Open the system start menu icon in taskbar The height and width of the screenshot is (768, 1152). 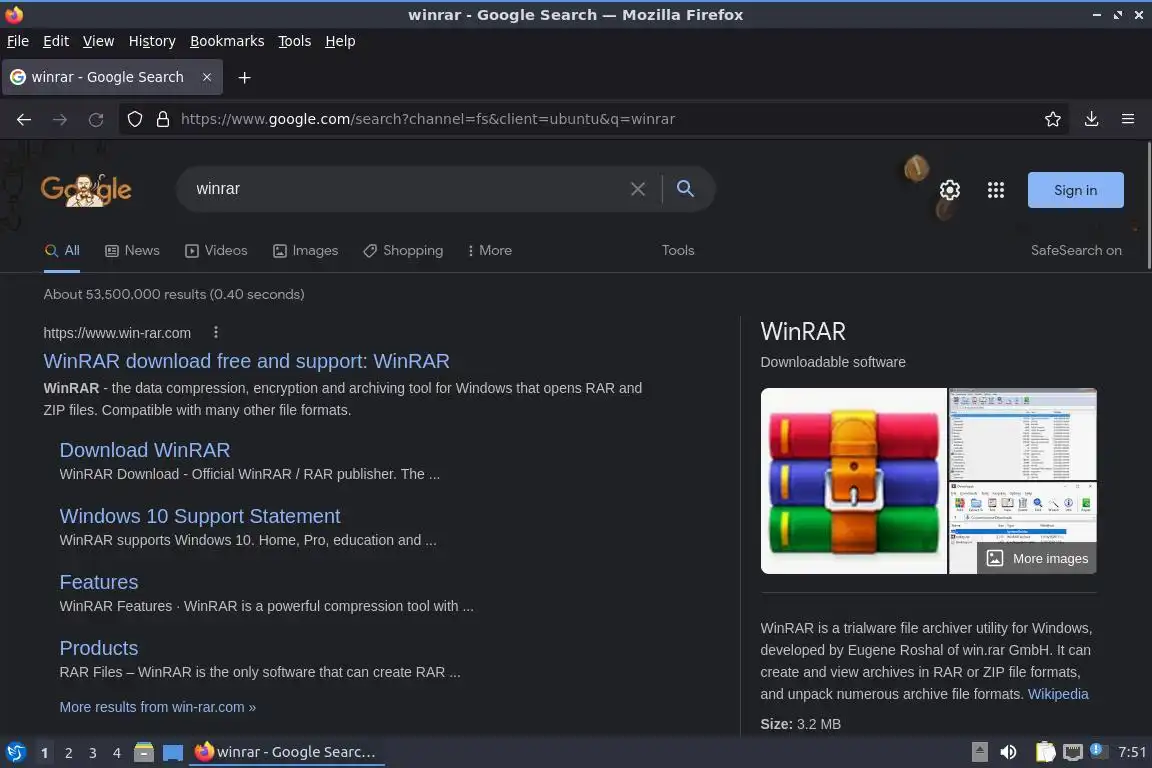pyautogui.click(x=15, y=752)
